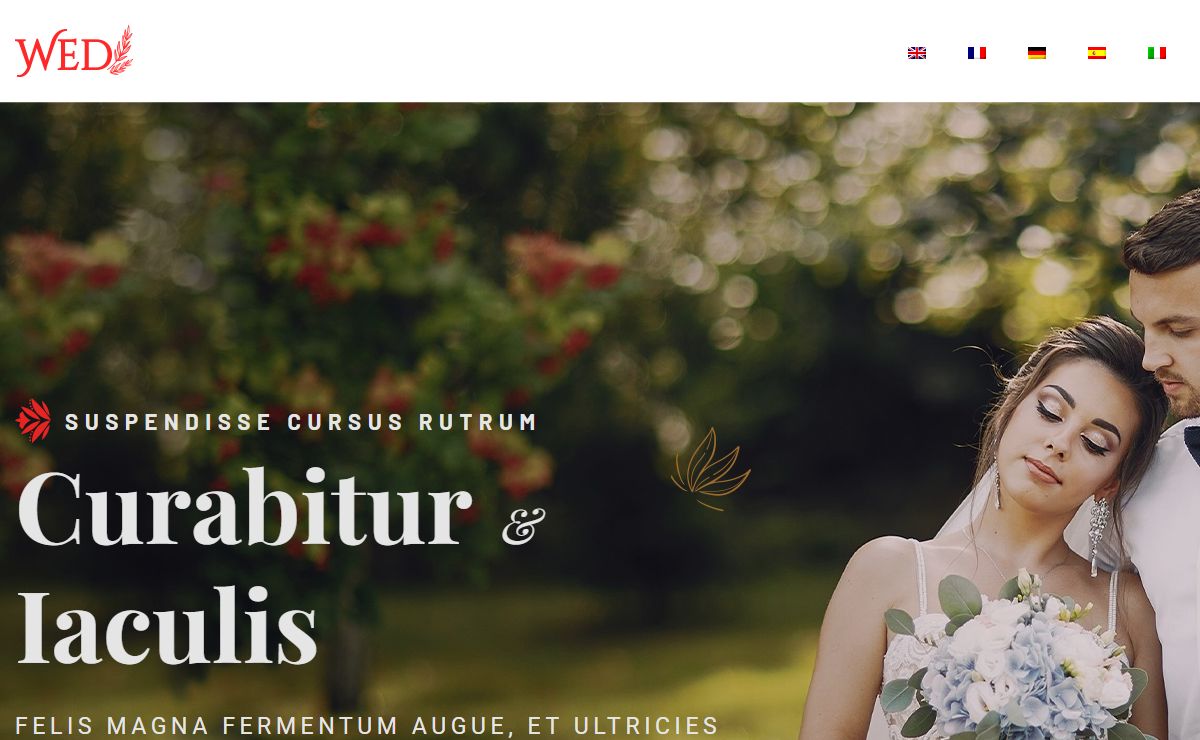Select the French flag language option
The image size is (1200, 740).
click(977, 53)
